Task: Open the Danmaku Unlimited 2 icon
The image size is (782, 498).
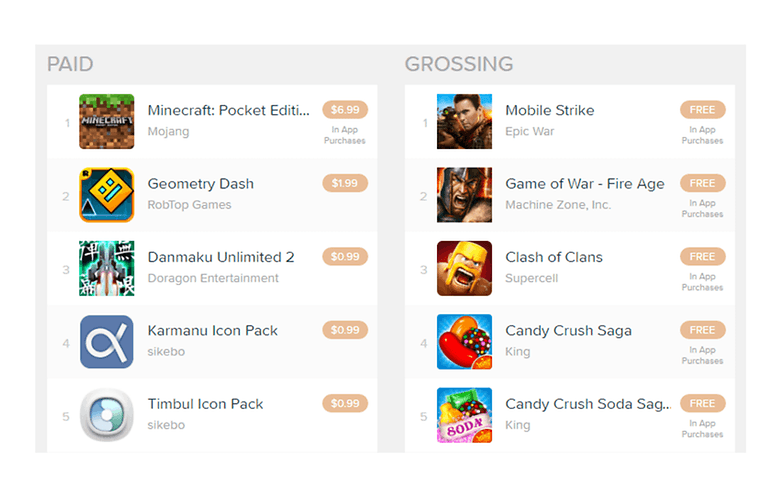Action: click(107, 268)
